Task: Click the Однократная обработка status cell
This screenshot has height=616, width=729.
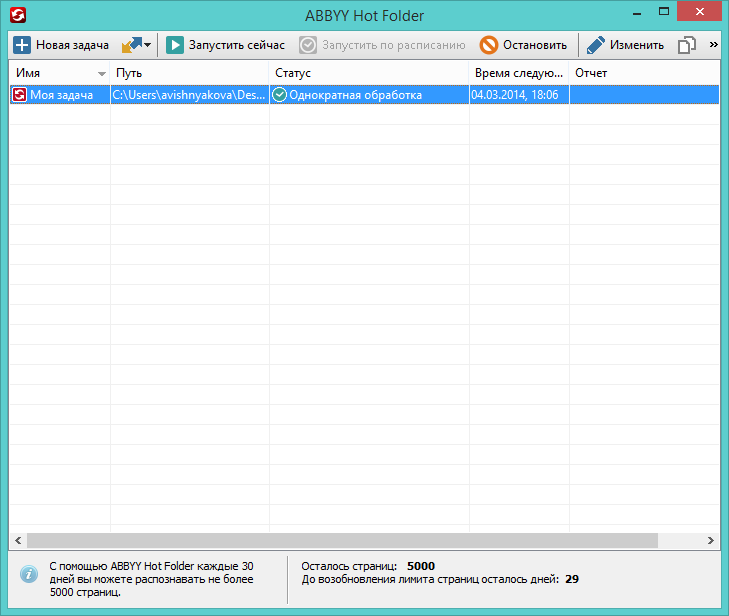Action: click(369, 95)
